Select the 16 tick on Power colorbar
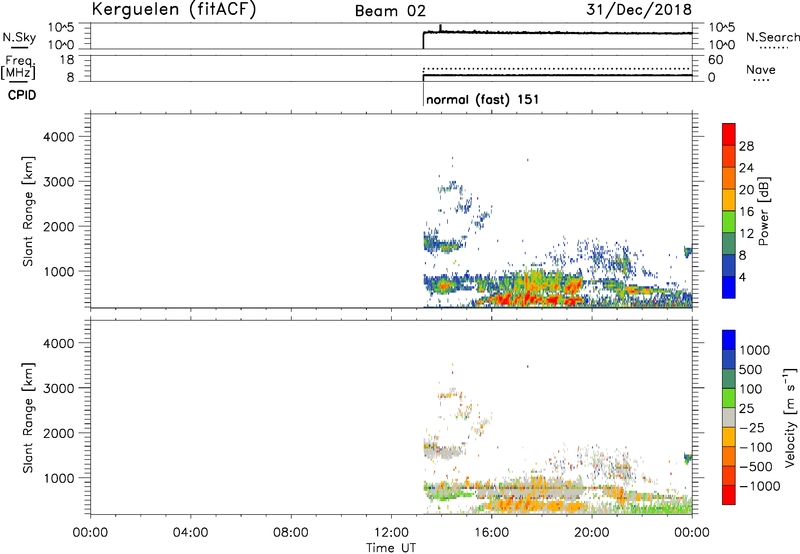800x554 pixels. point(746,212)
